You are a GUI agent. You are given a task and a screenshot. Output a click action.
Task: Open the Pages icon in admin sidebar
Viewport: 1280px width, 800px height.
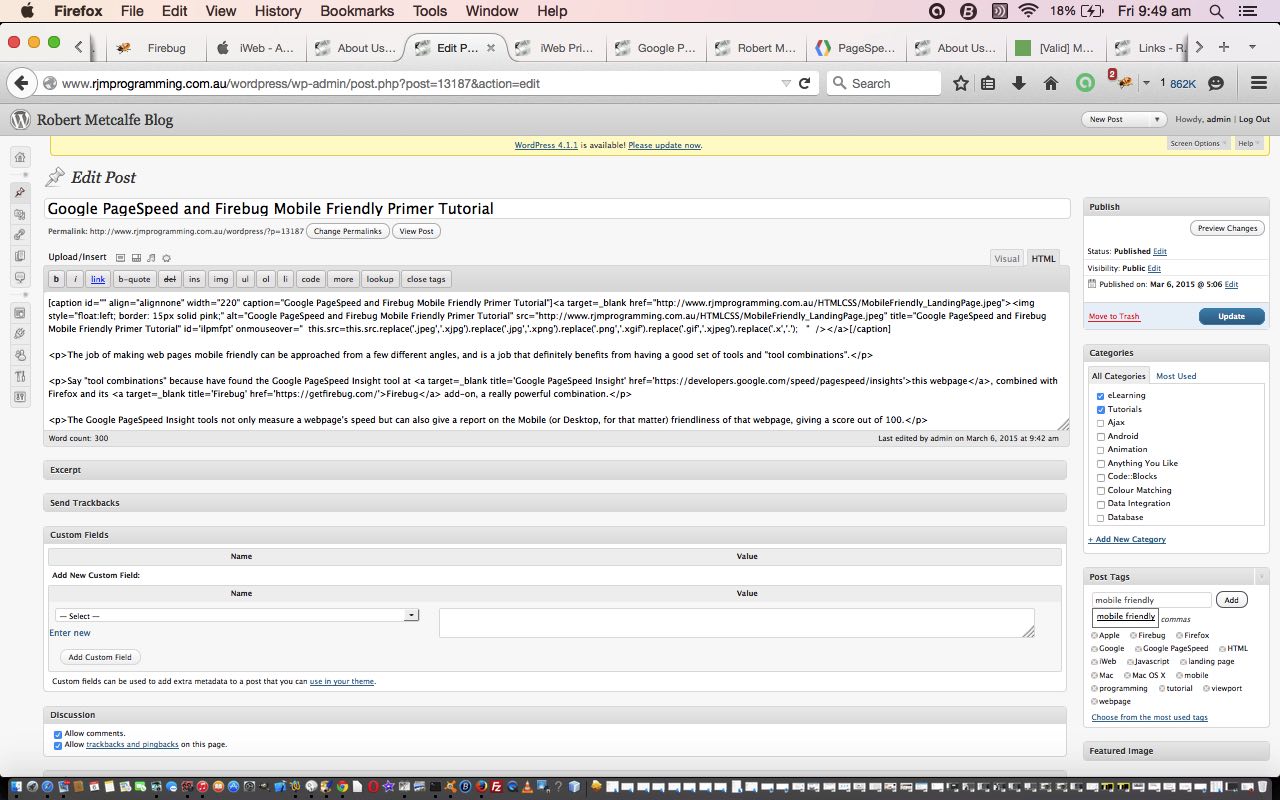[x=20, y=256]
